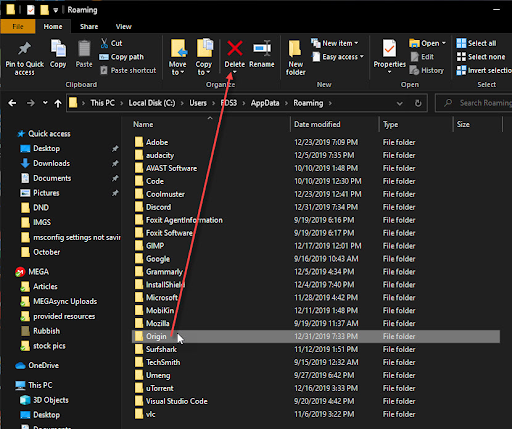Viewport: 512px width, 429px height.
Task: Open the recent locations dropdown arrow
Action: [45, 103]
